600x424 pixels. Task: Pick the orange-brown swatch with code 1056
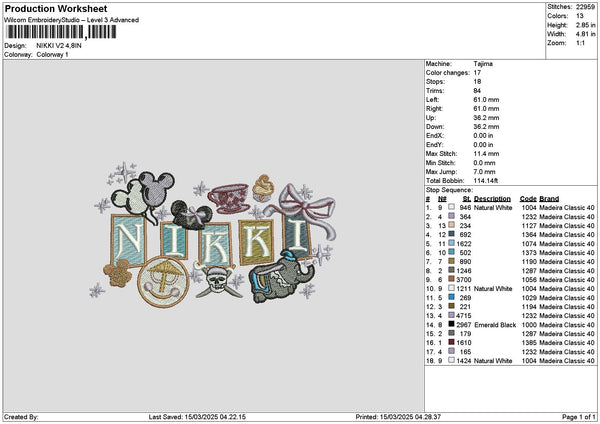(452, 279)
